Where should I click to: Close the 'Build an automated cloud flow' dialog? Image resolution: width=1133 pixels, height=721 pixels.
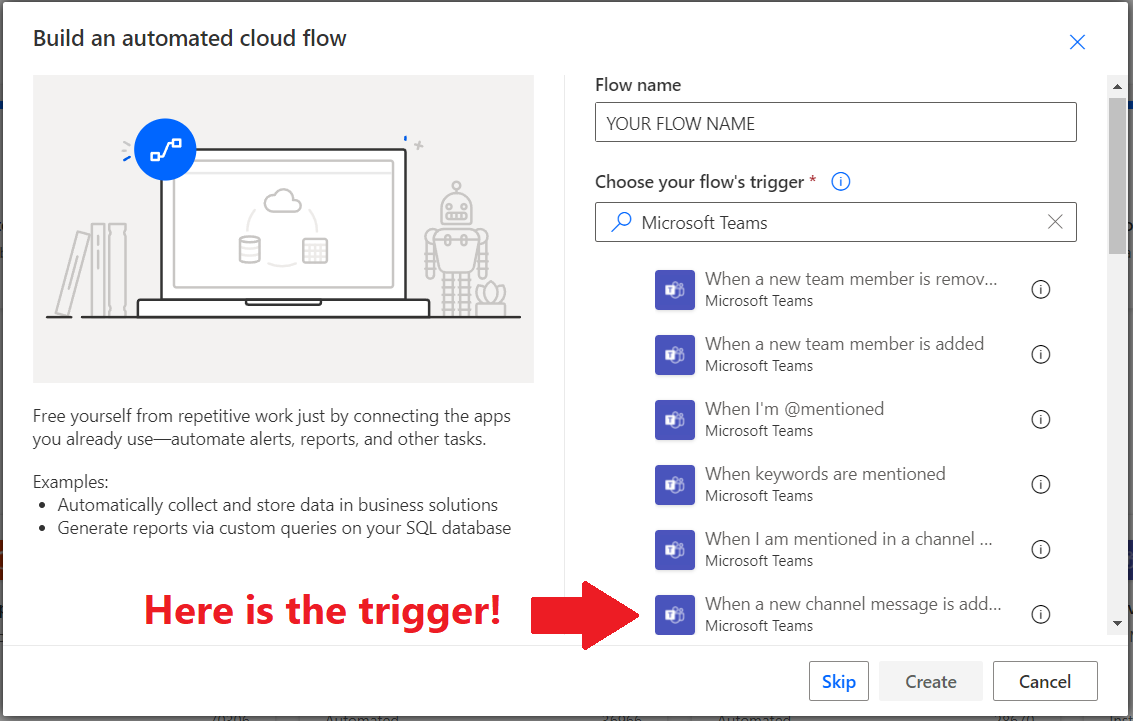pos(1077,42)
